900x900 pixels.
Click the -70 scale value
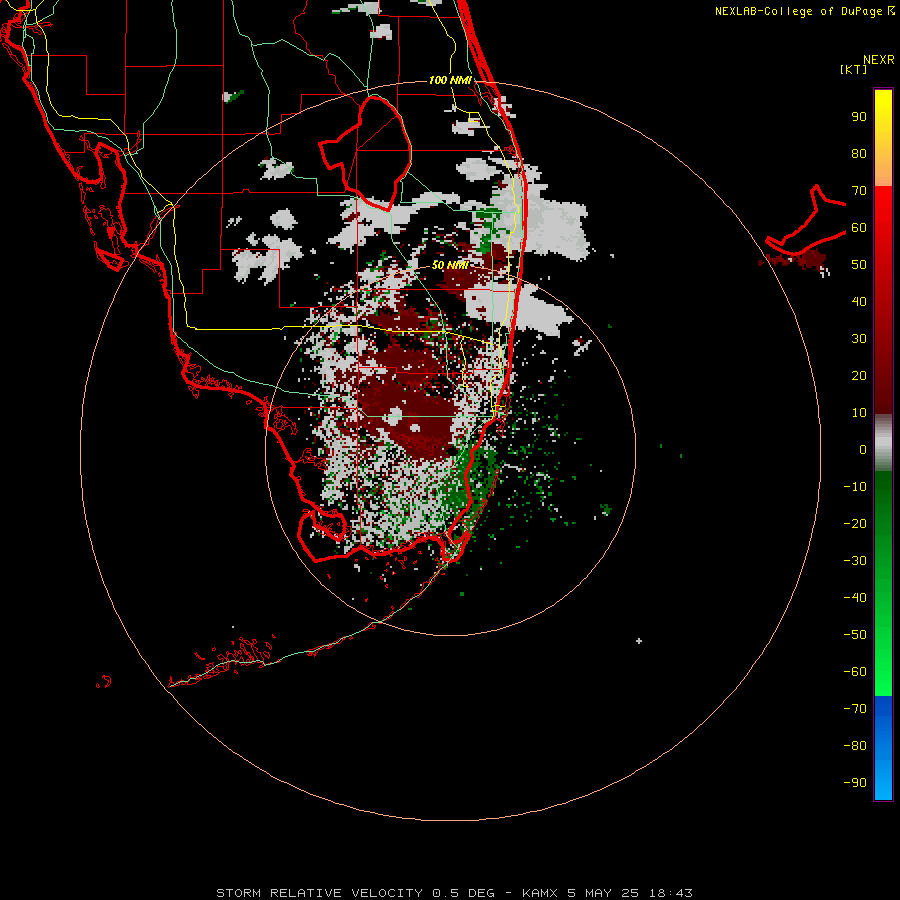(x=855, y=709)
